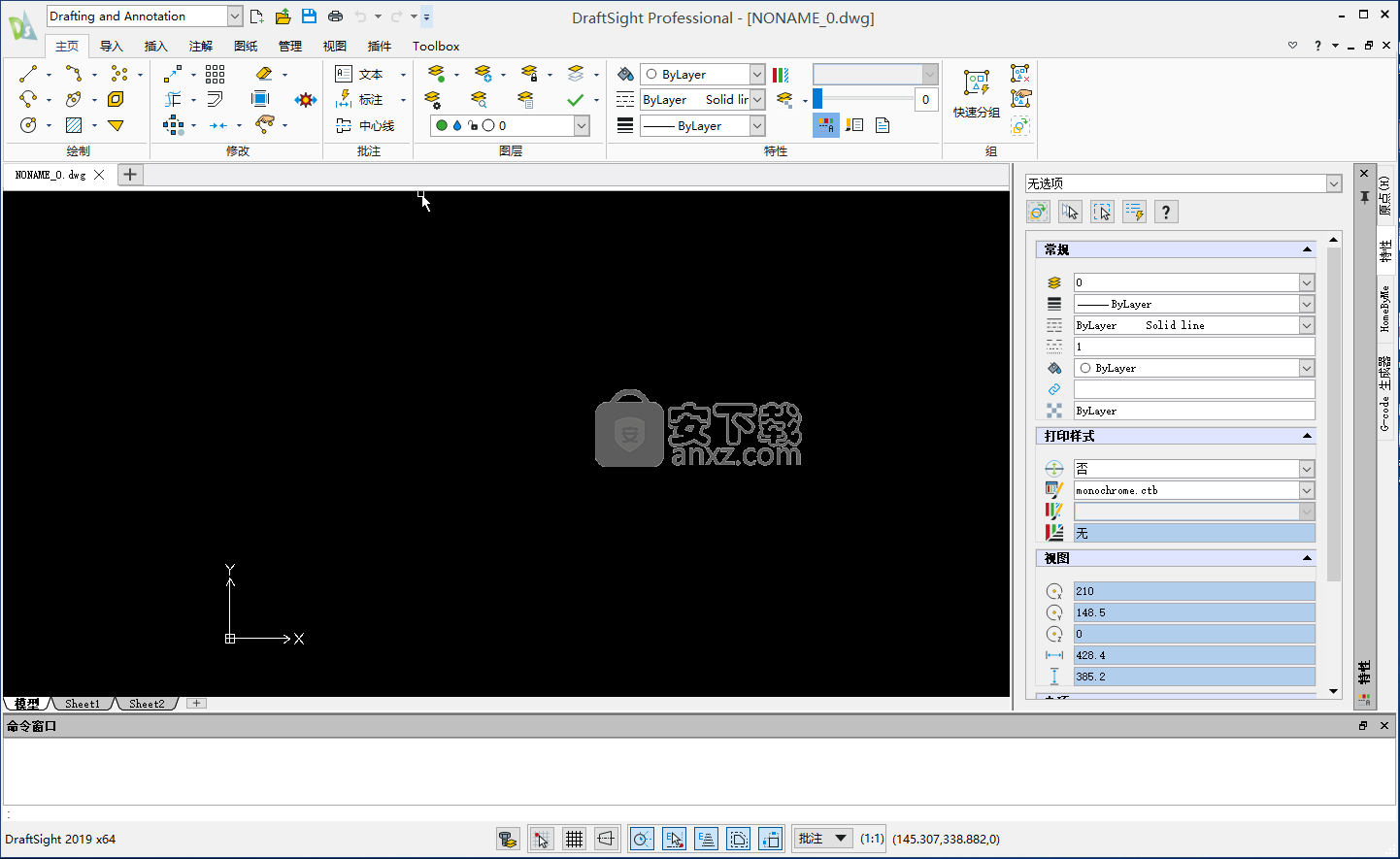1400x859 pixels.
Task: Close the NONAME_0.dwg document tab
Action: coord(99,175)
